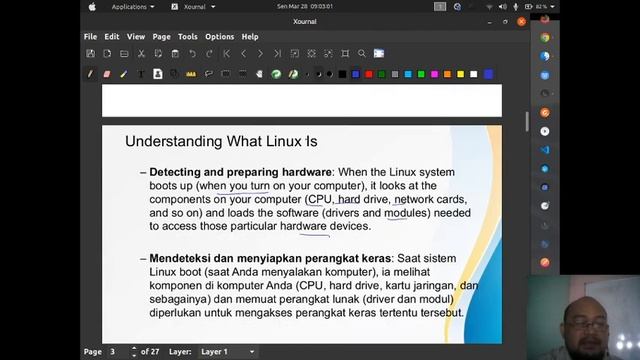Expand the Xournal app menu in top bar
The image size is (640, 360).
pos(193,7)
